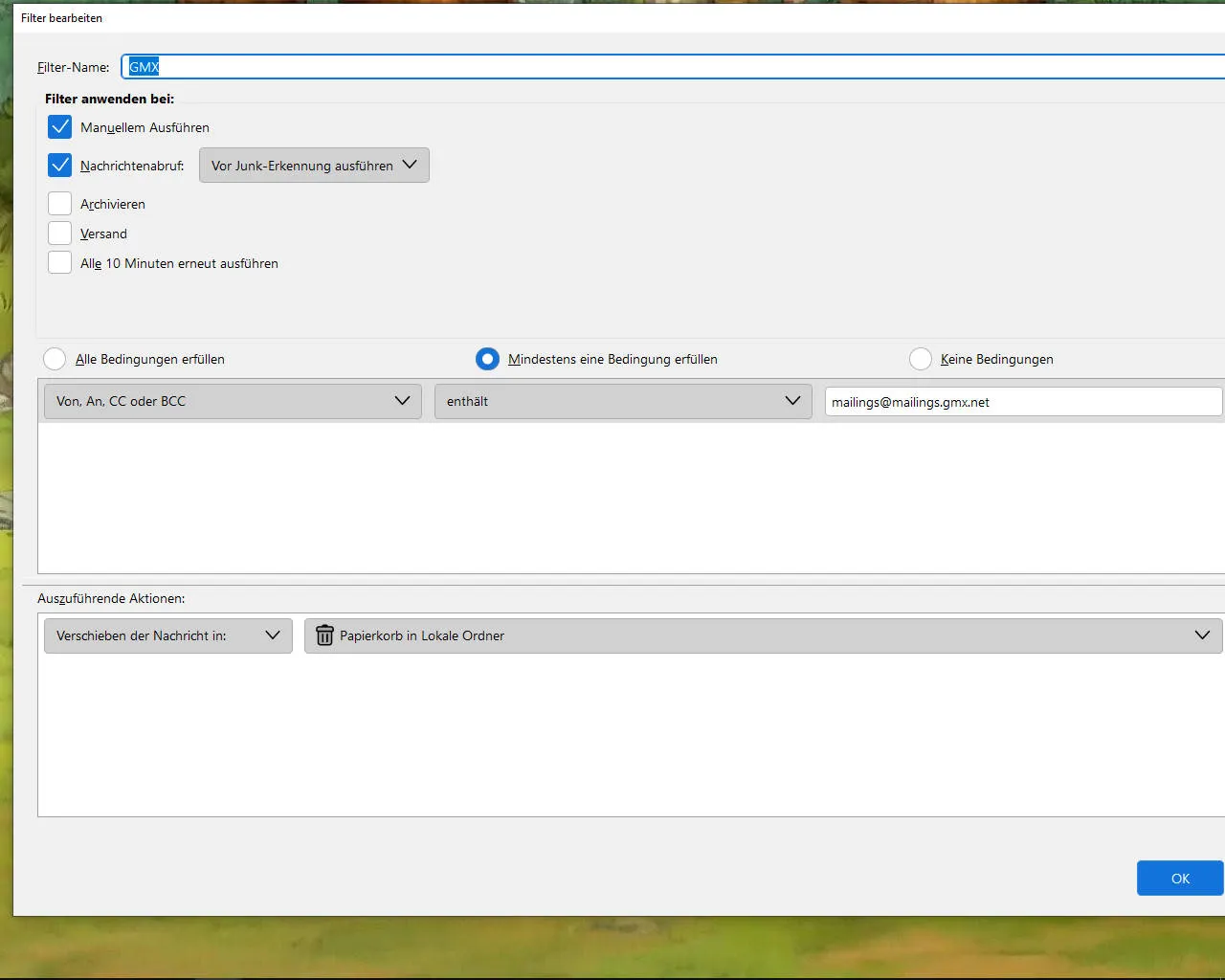The image size is (1225, 980).
Task: Check the Versand option
Action: click(59, 234)
